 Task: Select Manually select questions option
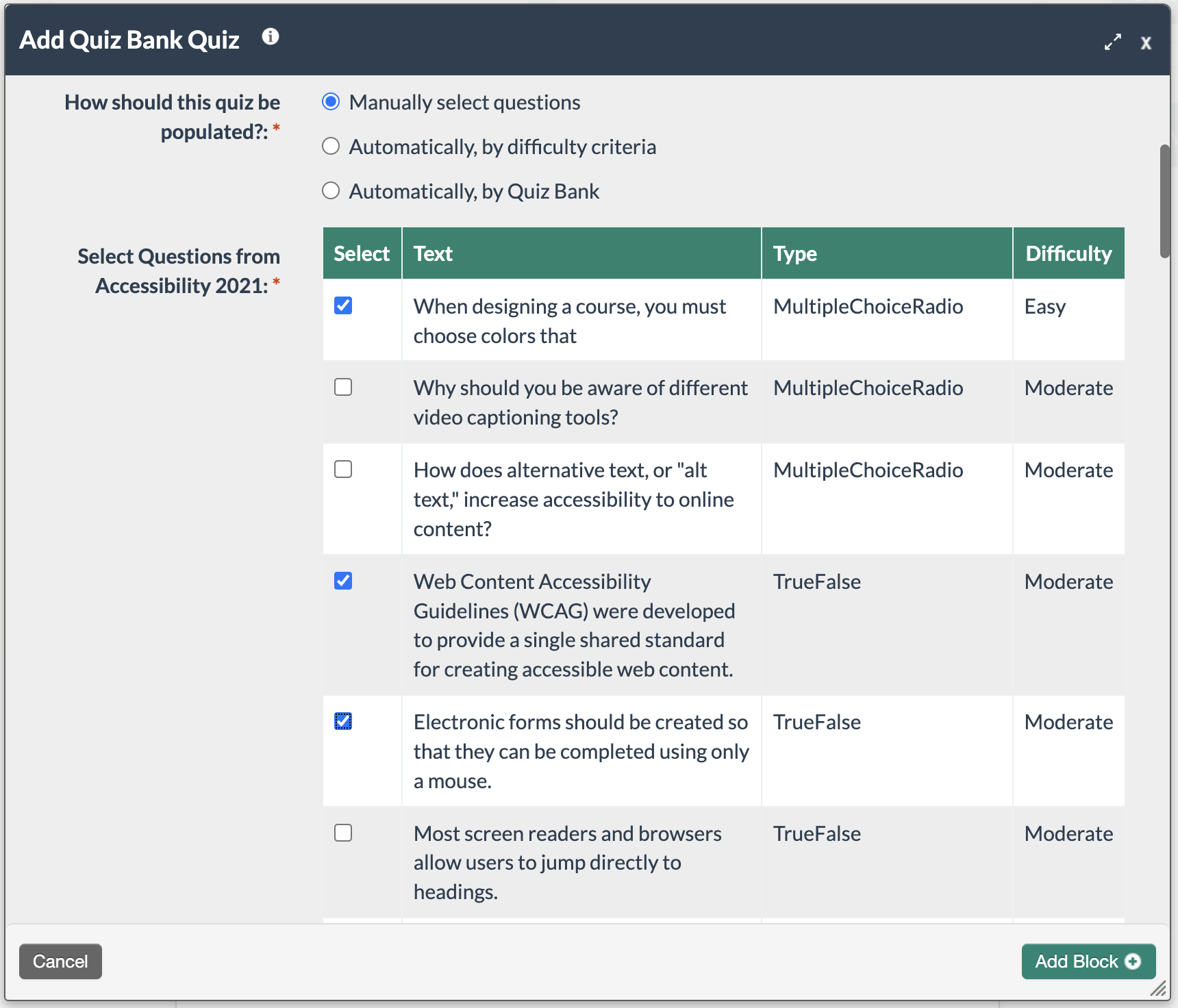pyautogui.click(x=331, y=102)
